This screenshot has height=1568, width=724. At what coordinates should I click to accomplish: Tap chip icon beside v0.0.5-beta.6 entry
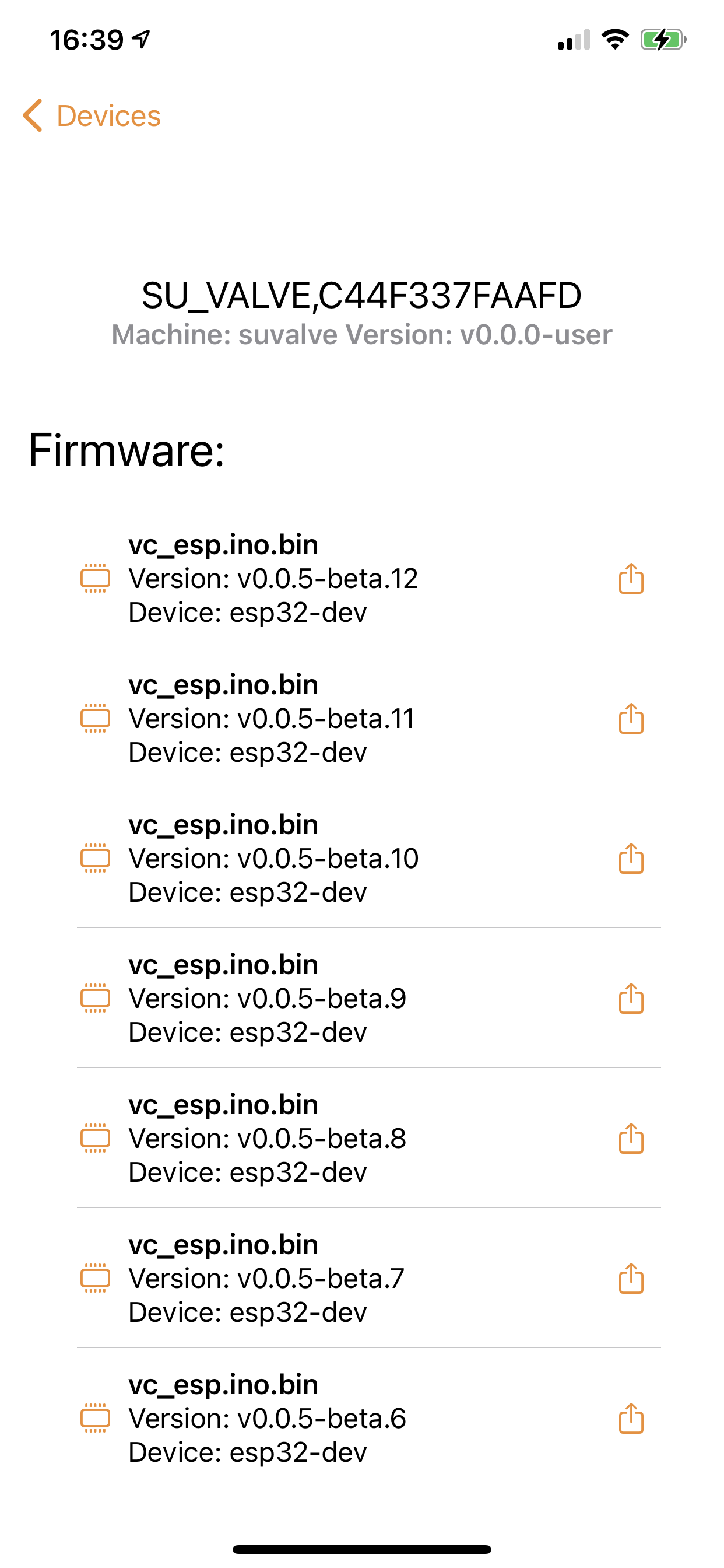[96, 1418]
